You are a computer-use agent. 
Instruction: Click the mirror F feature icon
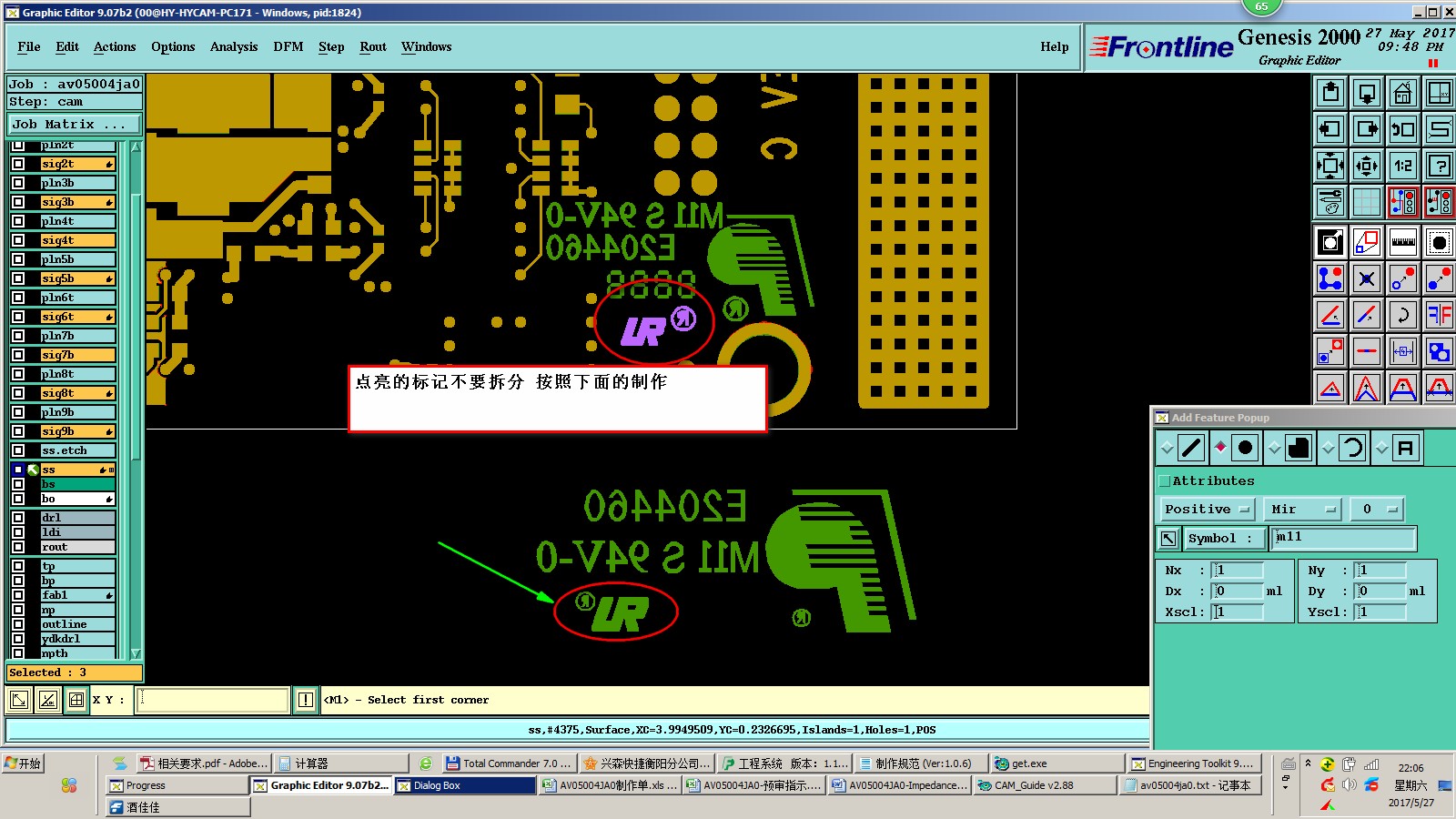click(1440, 315)
